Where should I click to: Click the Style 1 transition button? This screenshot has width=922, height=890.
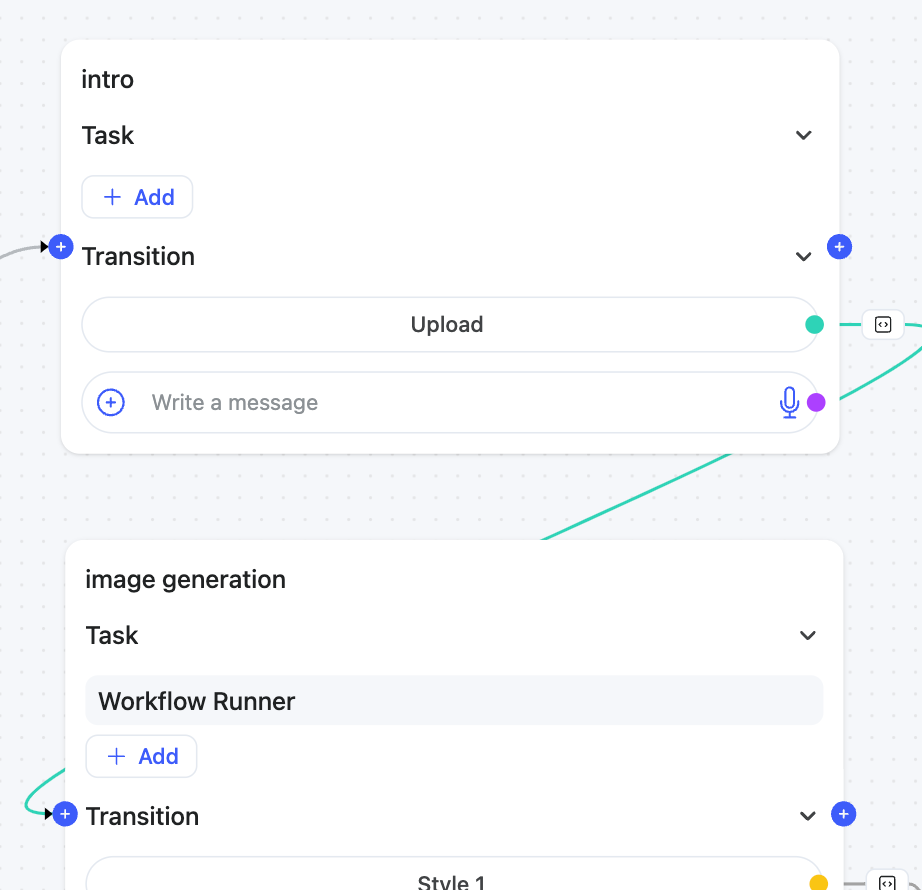coord(450,880)
